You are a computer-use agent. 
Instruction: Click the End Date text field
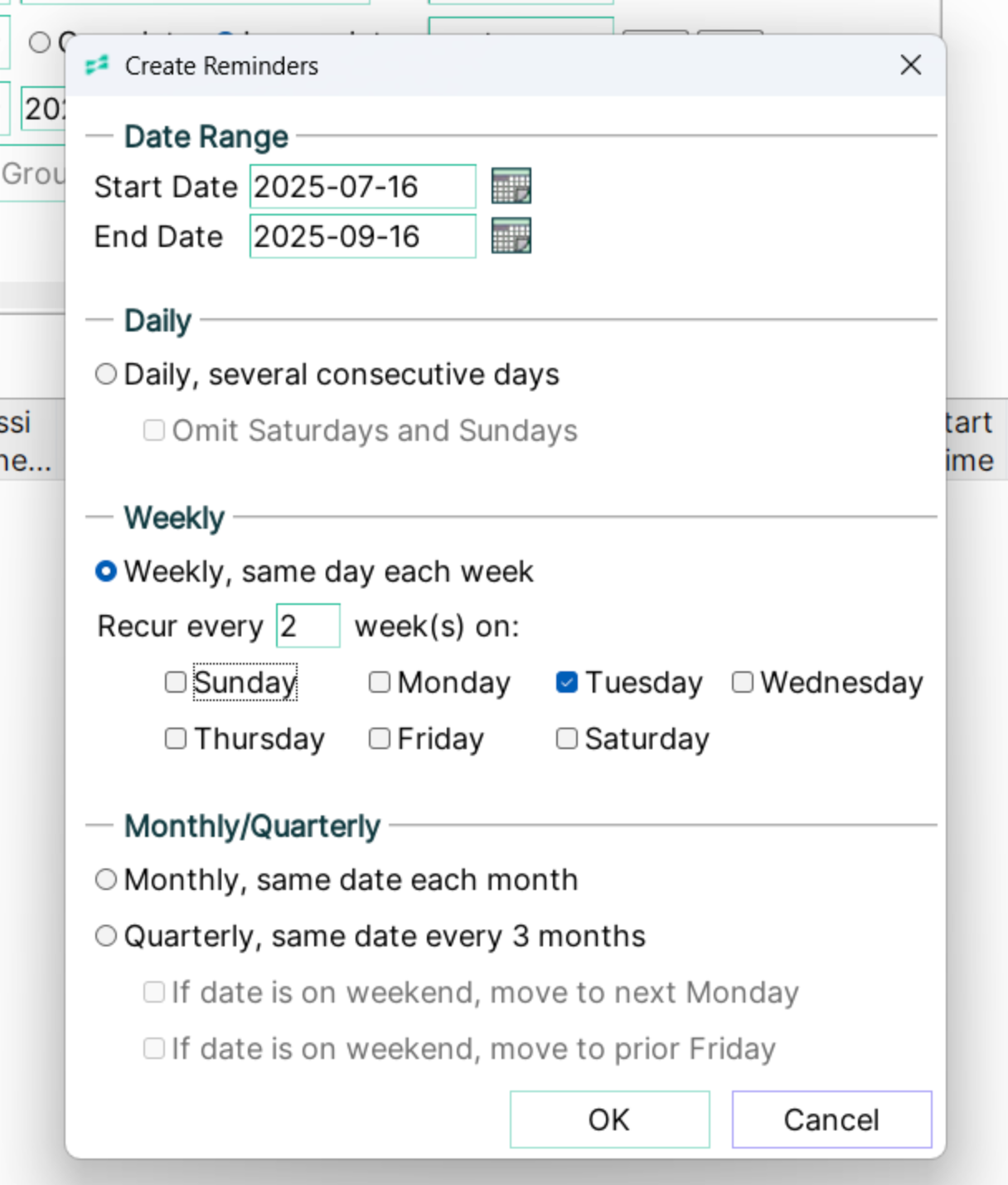tap(362, 236)
